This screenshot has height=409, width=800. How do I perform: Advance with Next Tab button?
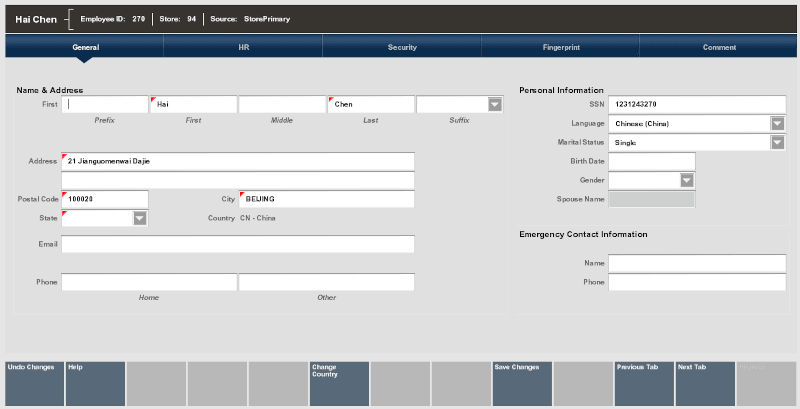coord(705,384)
